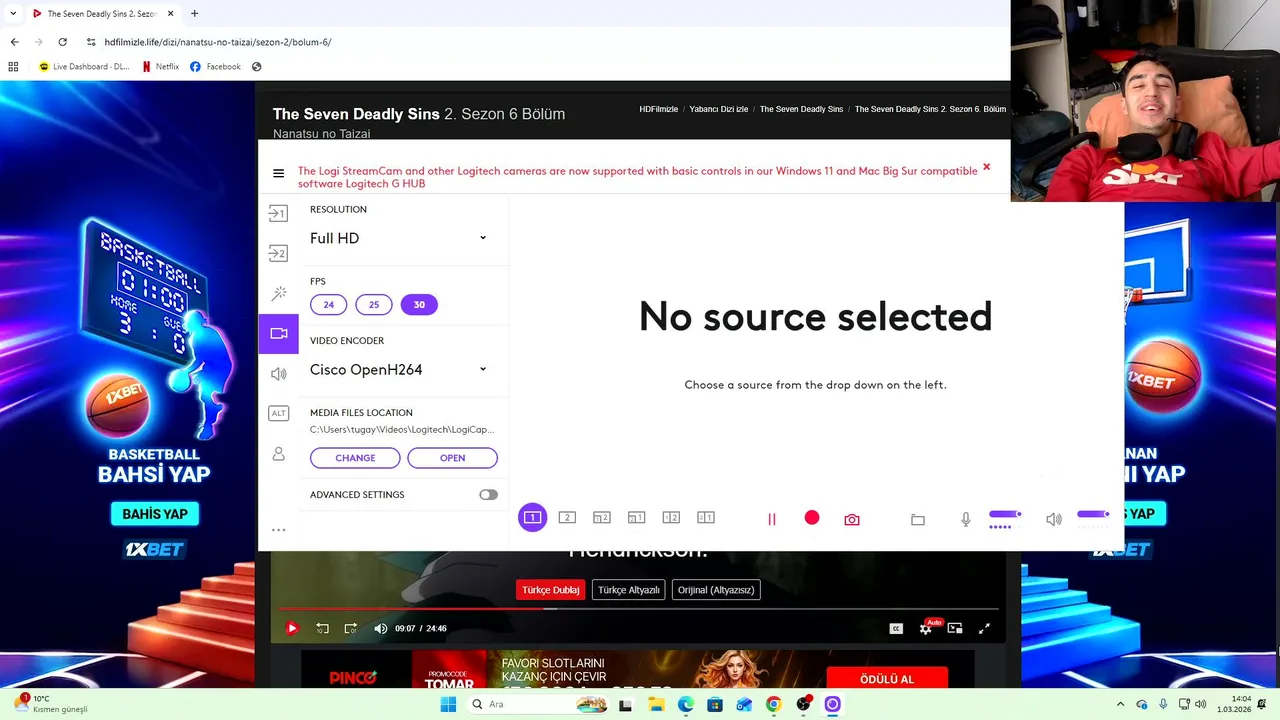Play the video in the player
This screenshot has height=720, width=1280.
(x=292, y=628)
